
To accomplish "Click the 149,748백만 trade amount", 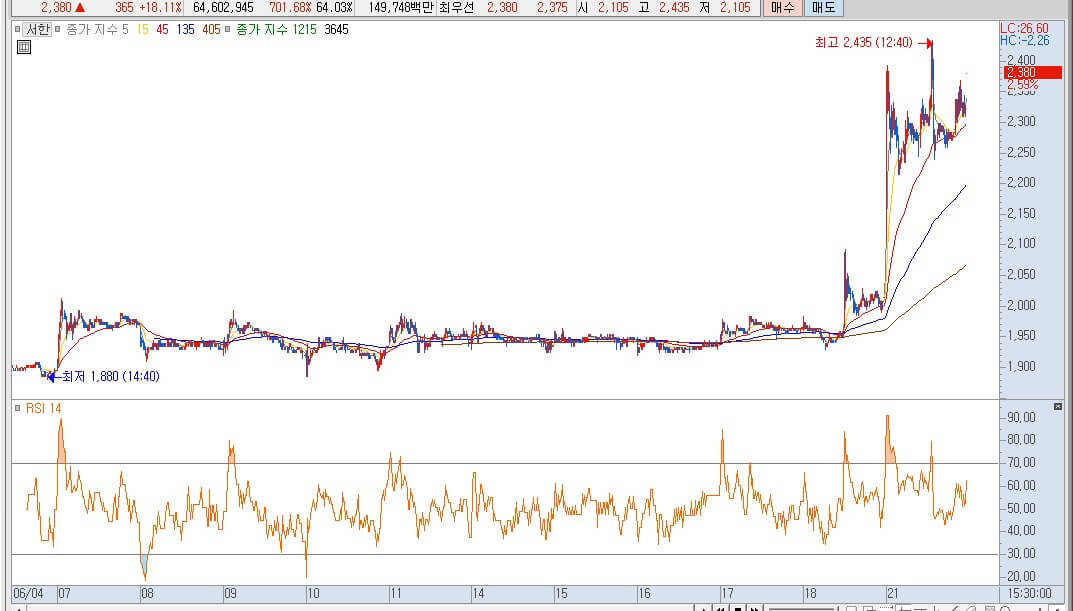I will coord(401,8).
